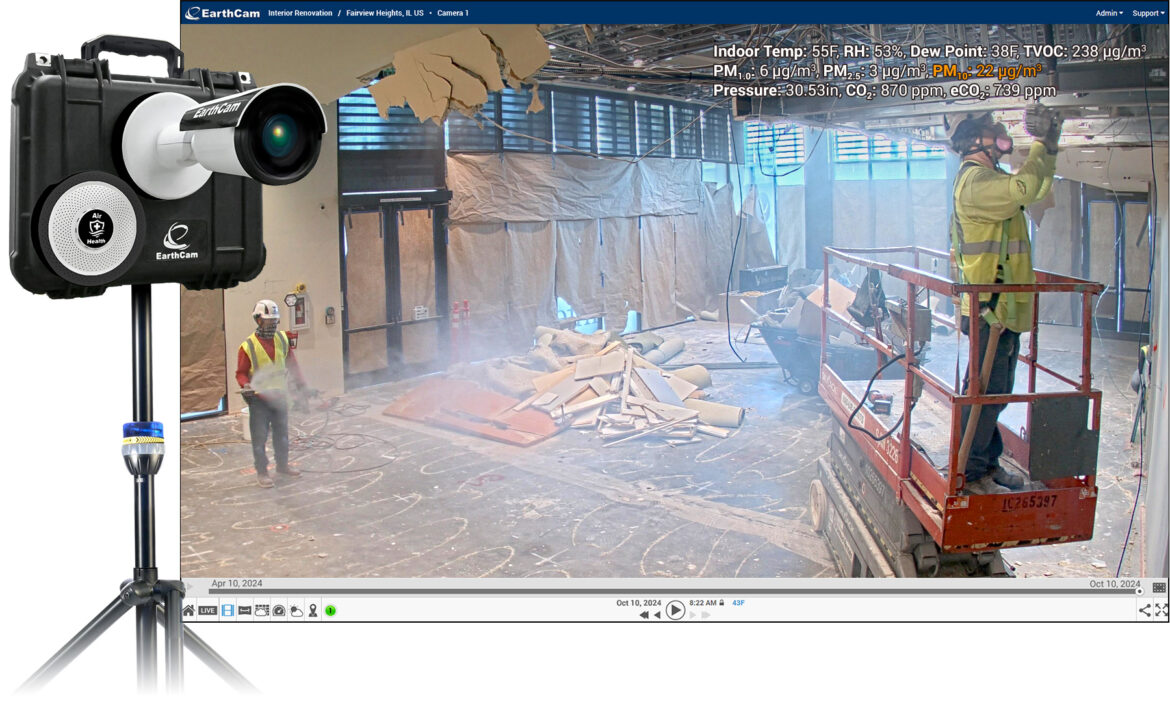
Task: Switch to the LIVE camera view
Action: pos(207,610)
